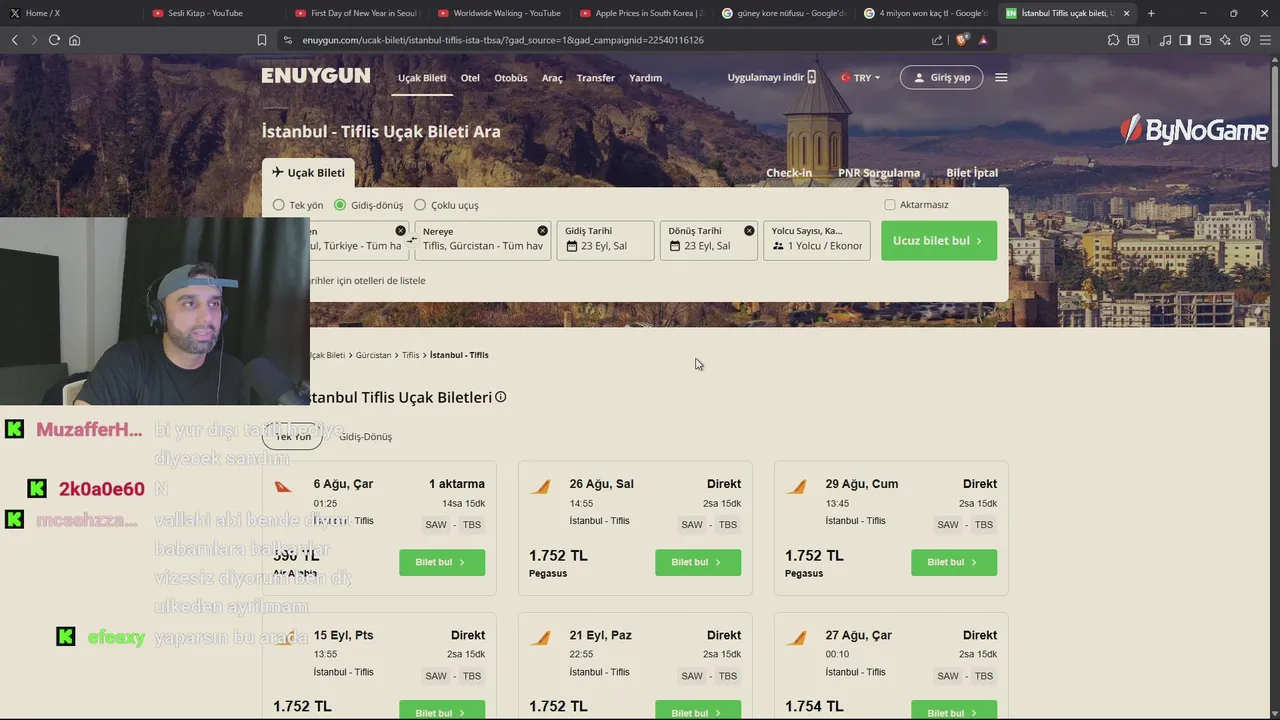Open the PNR Sorgulama link
The width and height of the screenshot is (1280, 720).
[x=879, y=173]
